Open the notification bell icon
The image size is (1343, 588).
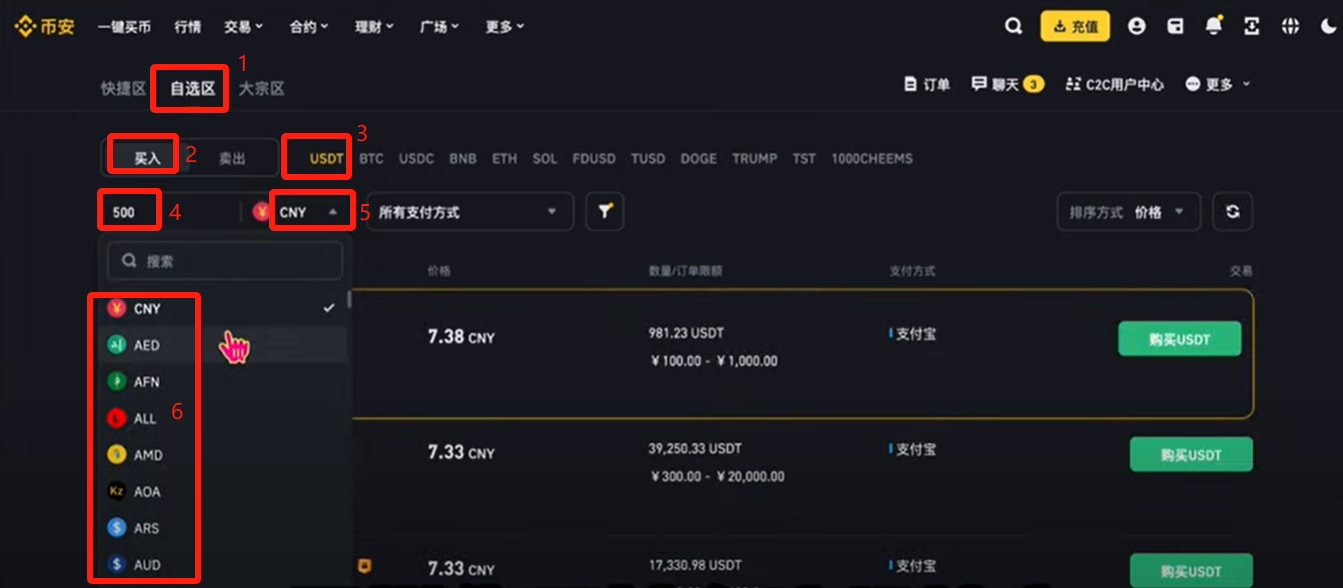(1214, 27)
